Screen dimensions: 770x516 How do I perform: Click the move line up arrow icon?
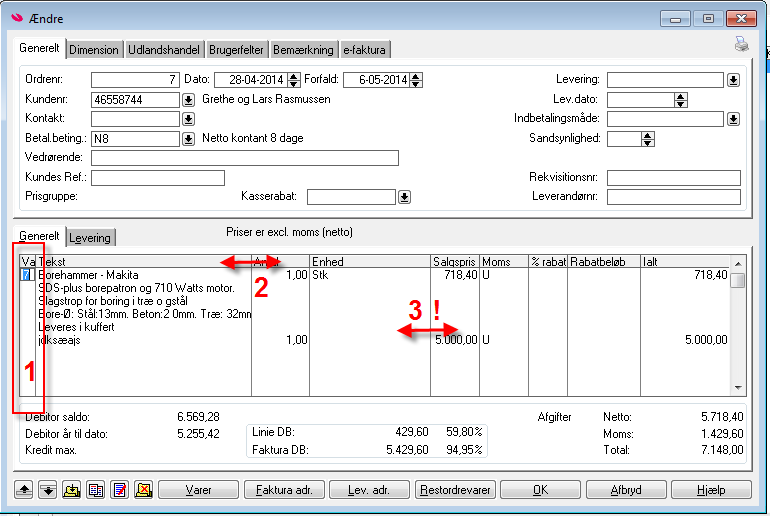24,489
